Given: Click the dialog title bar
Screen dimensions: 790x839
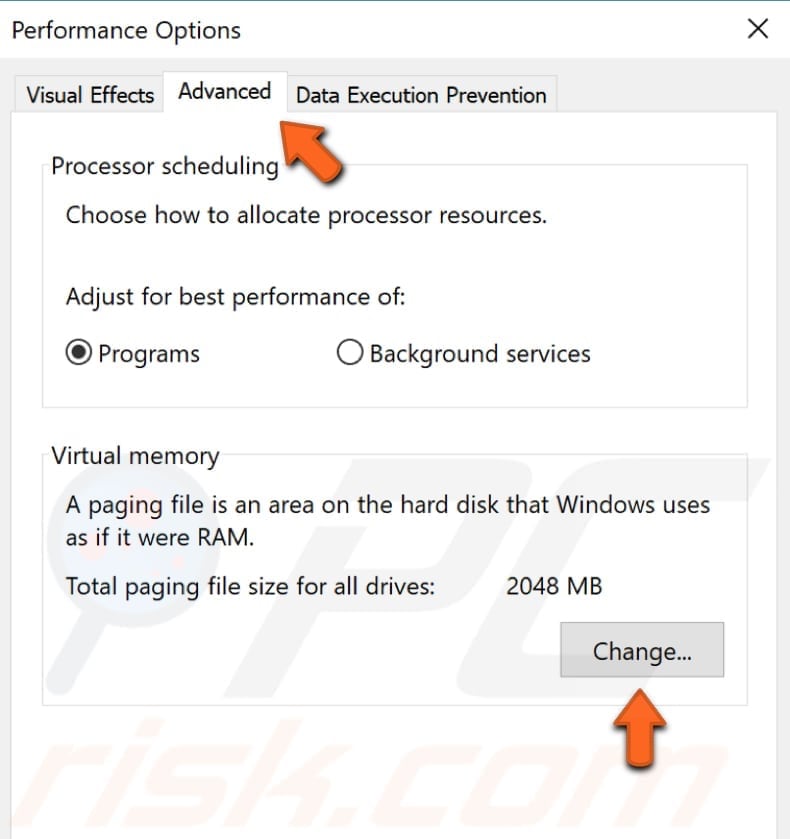Looking at the screenshot, I should tap(400, 30).
